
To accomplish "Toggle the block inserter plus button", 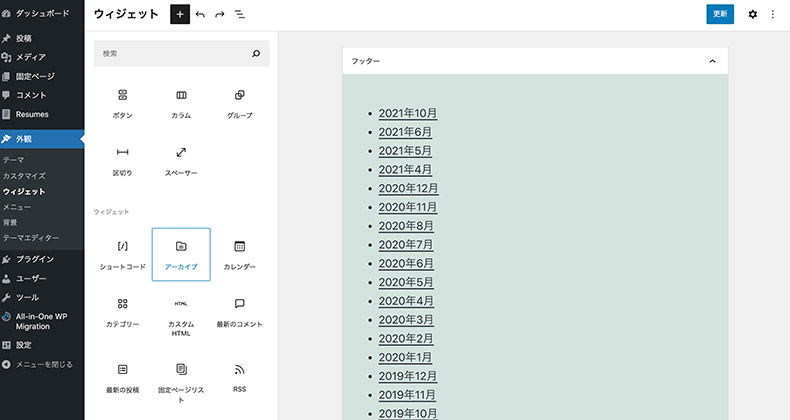I will (180, 14).
